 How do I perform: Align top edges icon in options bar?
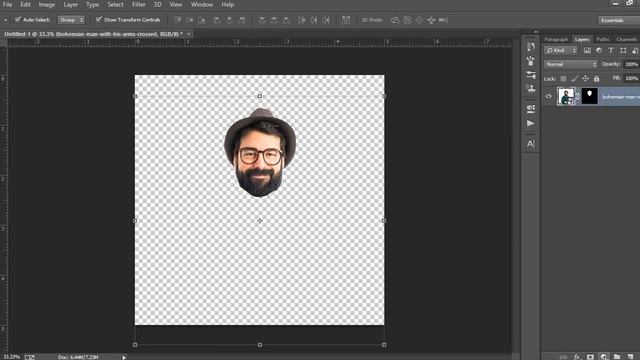(178, 20)
